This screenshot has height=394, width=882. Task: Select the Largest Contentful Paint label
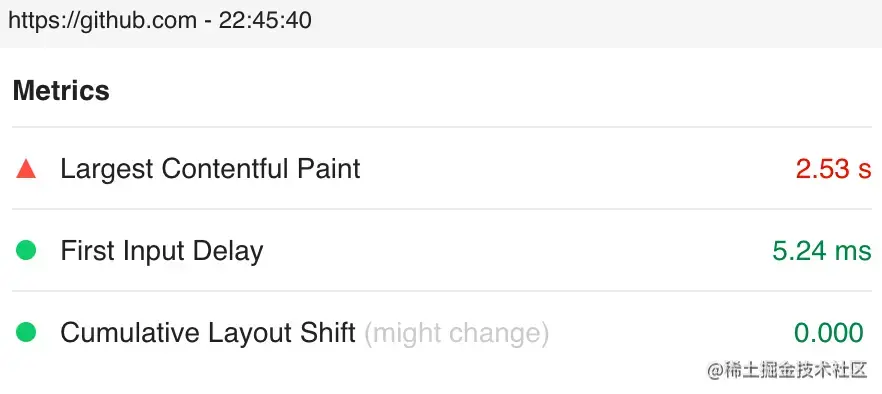[x=210, y=169]
